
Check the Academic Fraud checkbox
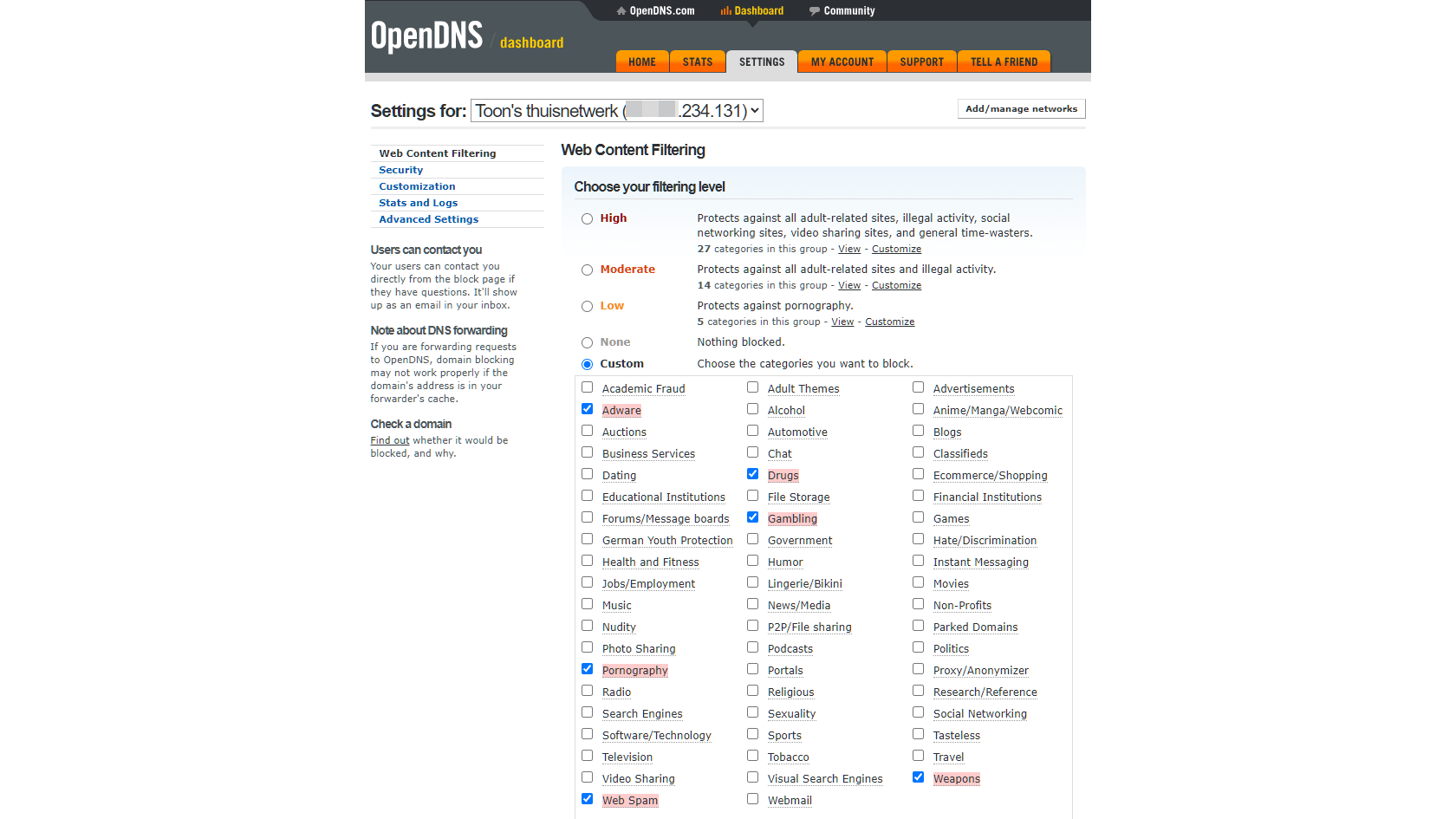588,387
